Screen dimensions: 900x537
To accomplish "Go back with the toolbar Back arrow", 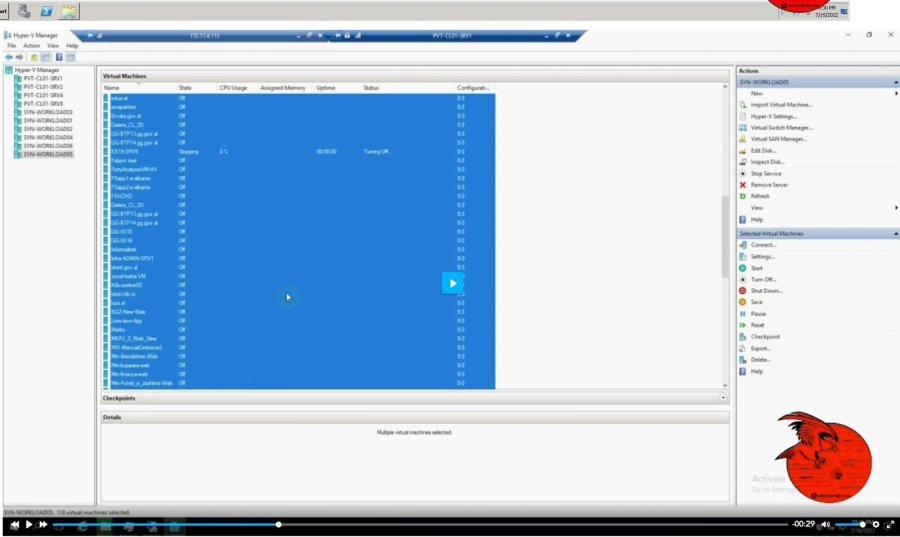I will (x=9, y=57).
